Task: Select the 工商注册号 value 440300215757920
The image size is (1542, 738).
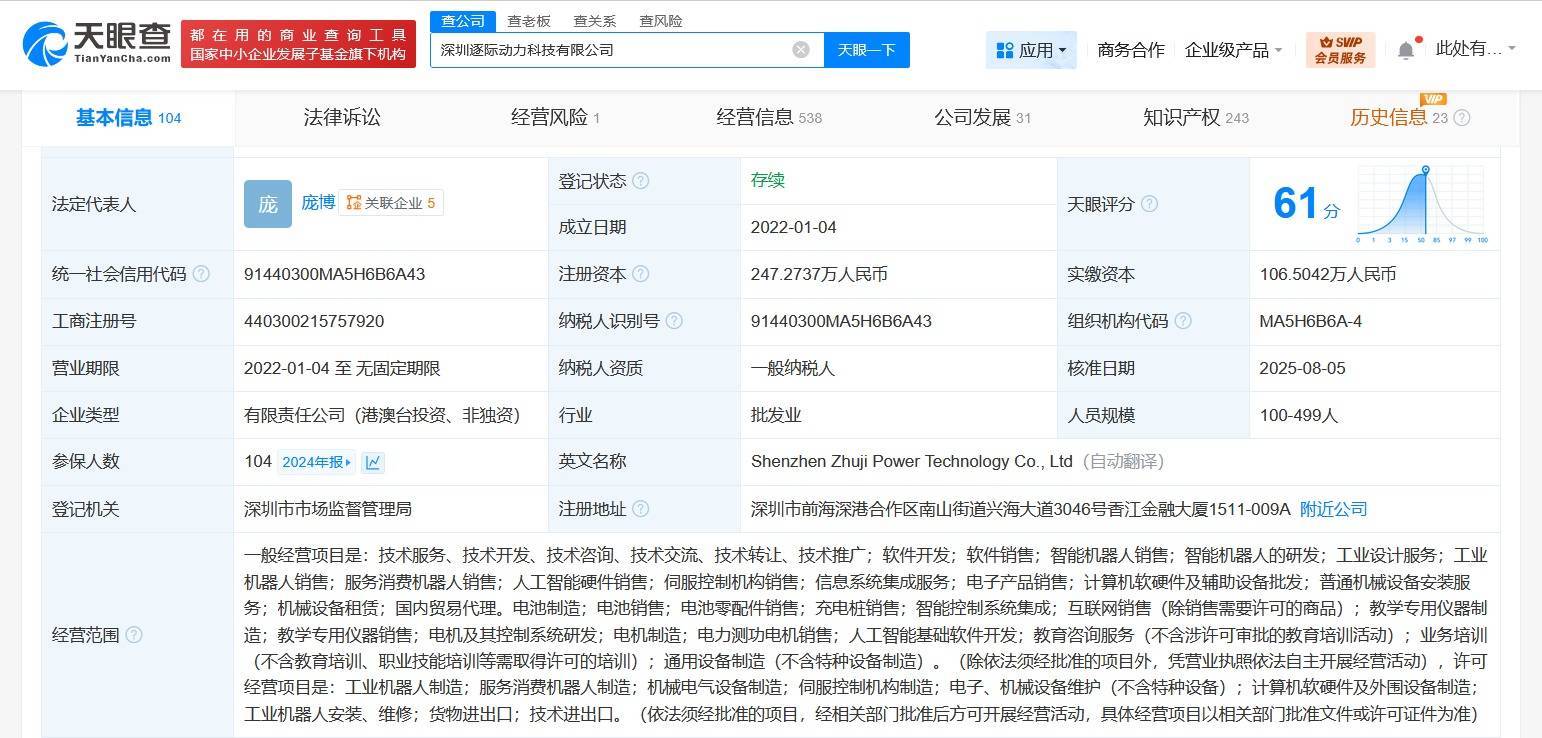Action: point(314,321)
